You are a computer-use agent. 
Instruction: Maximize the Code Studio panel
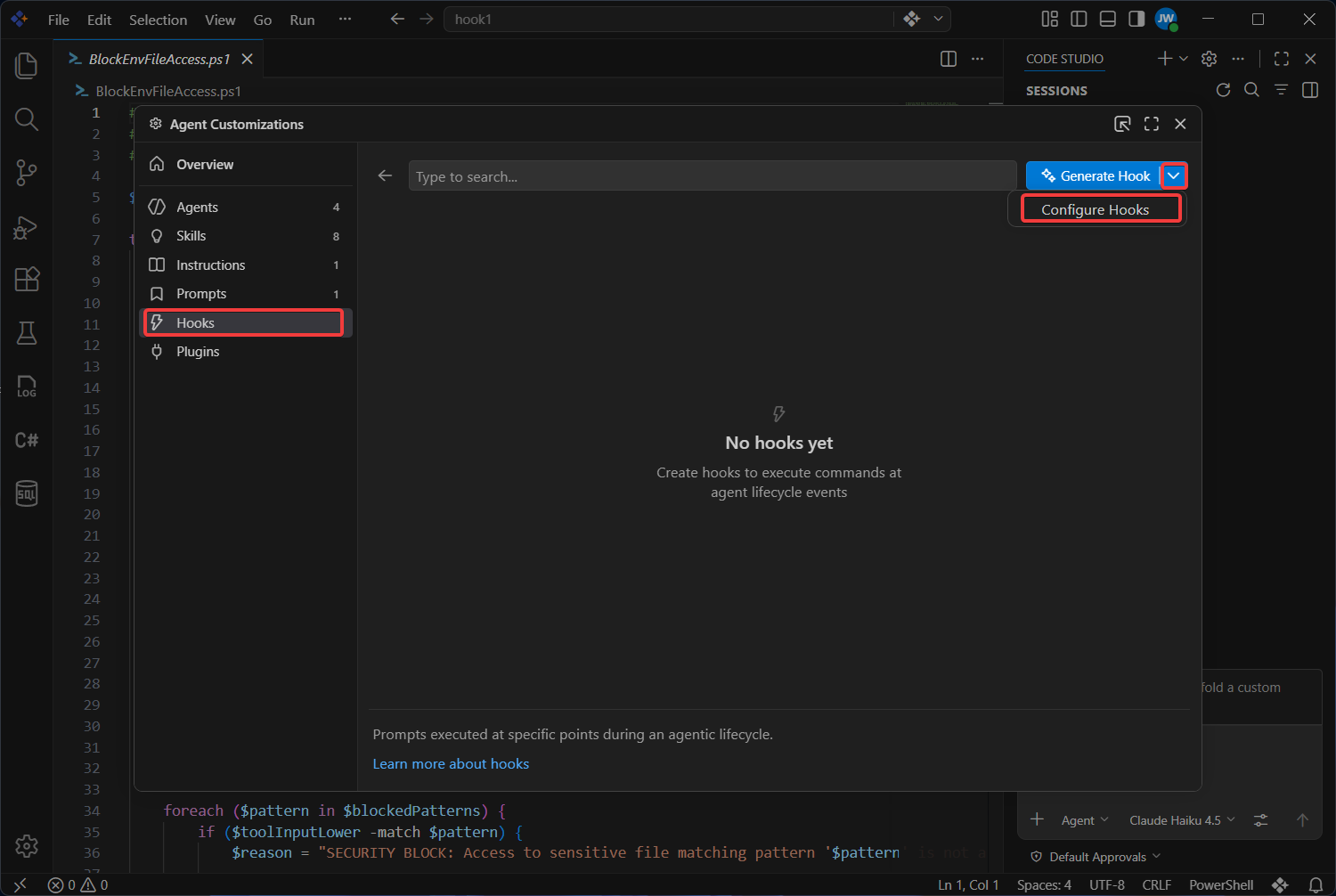click(x=1282, y=59)
